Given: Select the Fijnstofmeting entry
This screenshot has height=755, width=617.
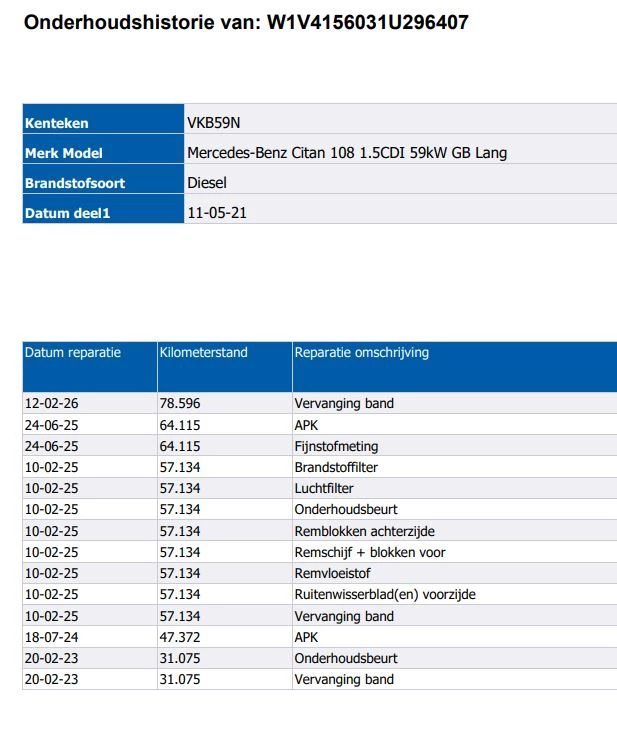Looking at the screenshot, I should 336,446.
